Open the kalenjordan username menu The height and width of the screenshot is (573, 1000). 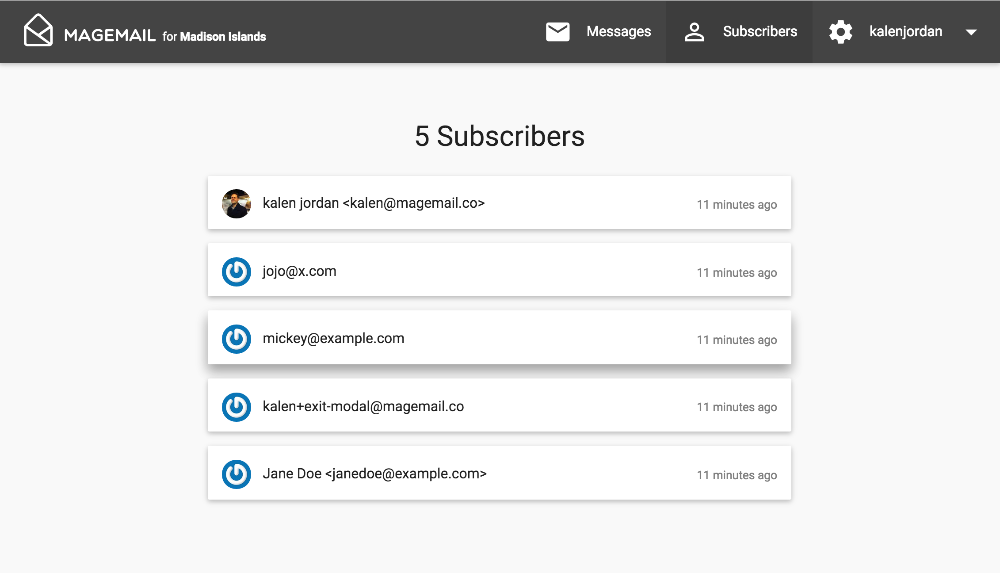coord(905,32)
